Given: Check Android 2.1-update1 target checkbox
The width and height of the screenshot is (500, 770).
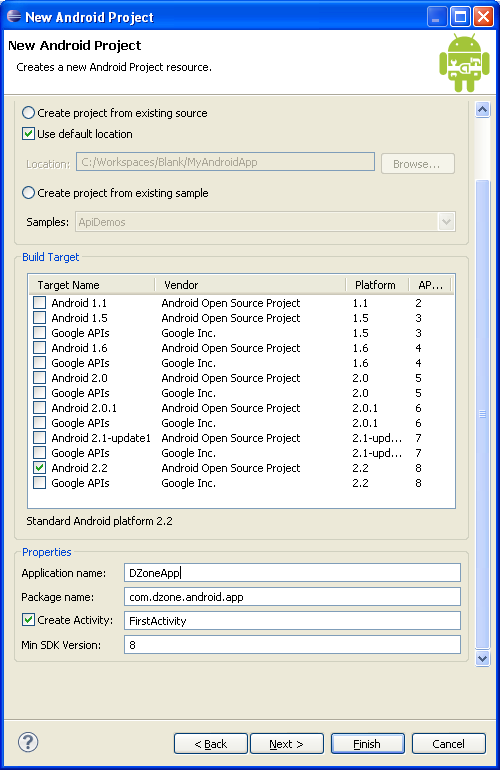Looking at the screenshot, I should click(39, 438).
